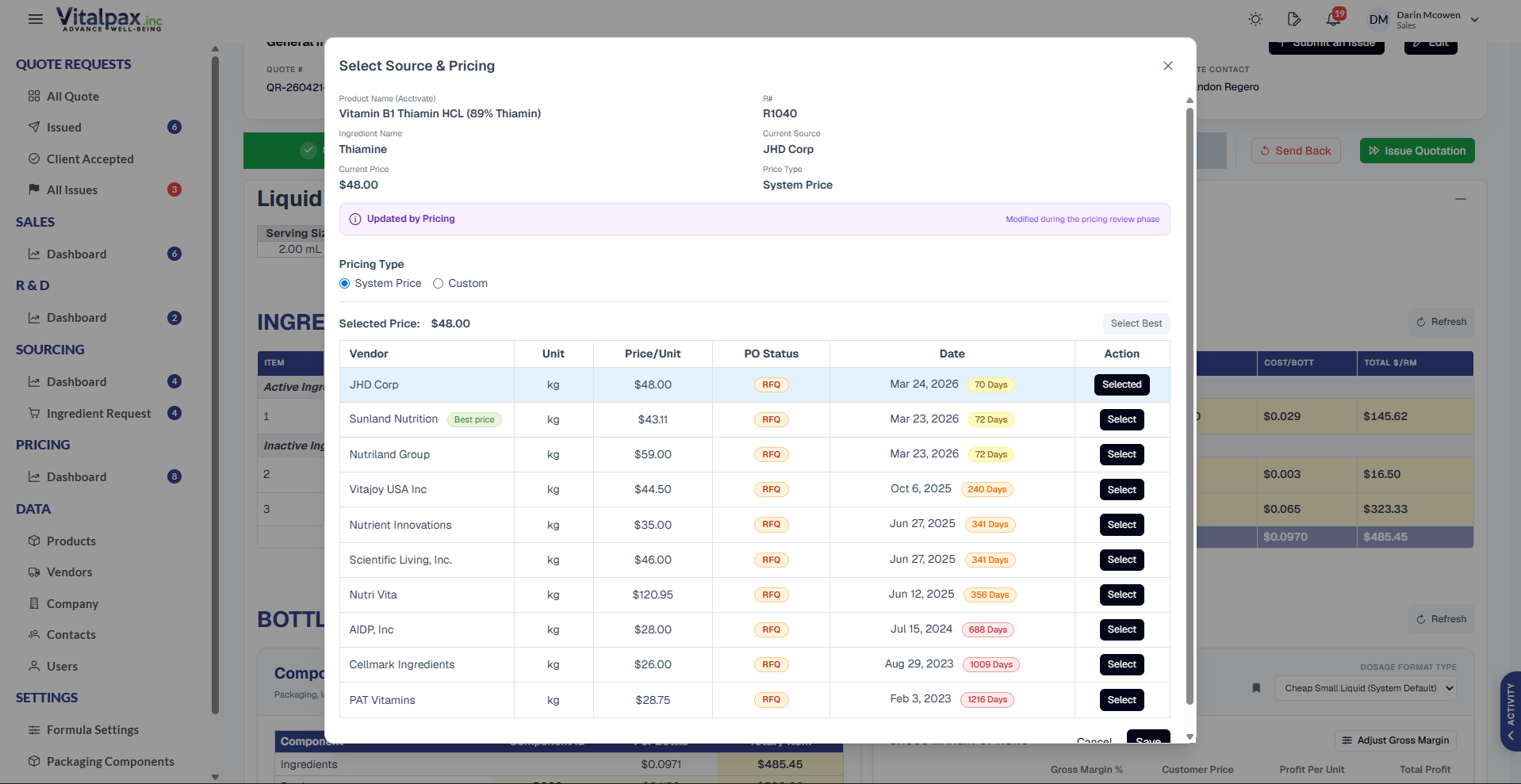This screenshot has height=784, width=1521.
Task: Click the RFQ status badge for Nutri Vita
Action: tap(771, 595)
